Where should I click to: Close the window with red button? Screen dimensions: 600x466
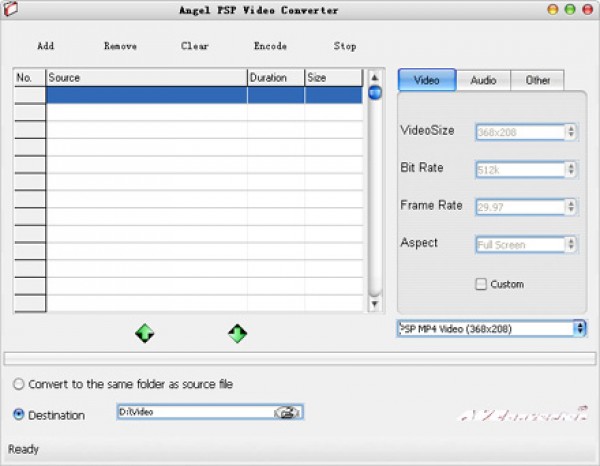(x=587, y=10)
